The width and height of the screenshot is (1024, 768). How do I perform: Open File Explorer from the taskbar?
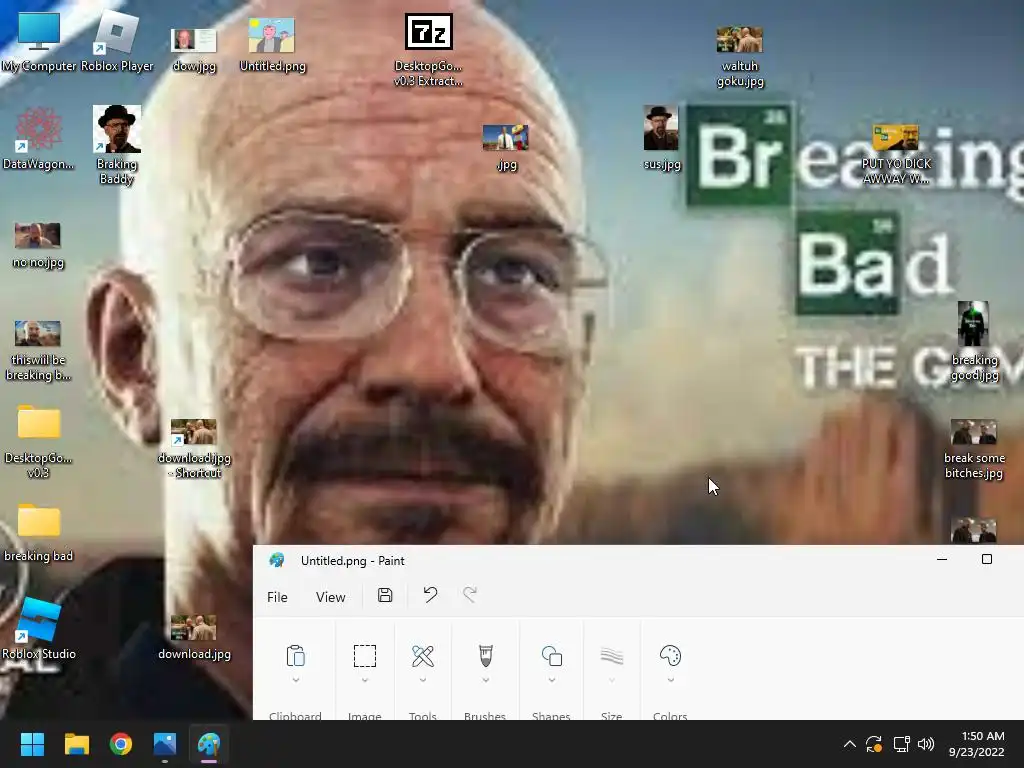tap(76, 744)
